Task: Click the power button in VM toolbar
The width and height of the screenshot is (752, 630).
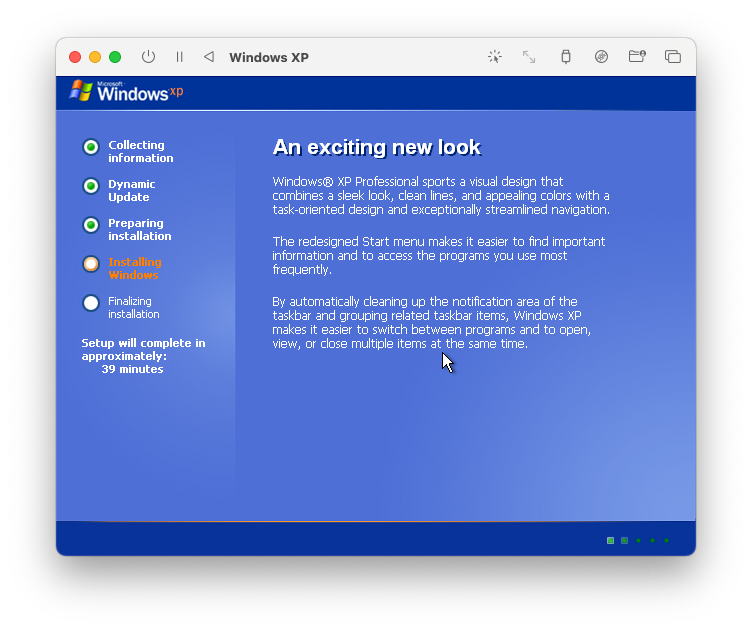Action: tap(148, 57)
